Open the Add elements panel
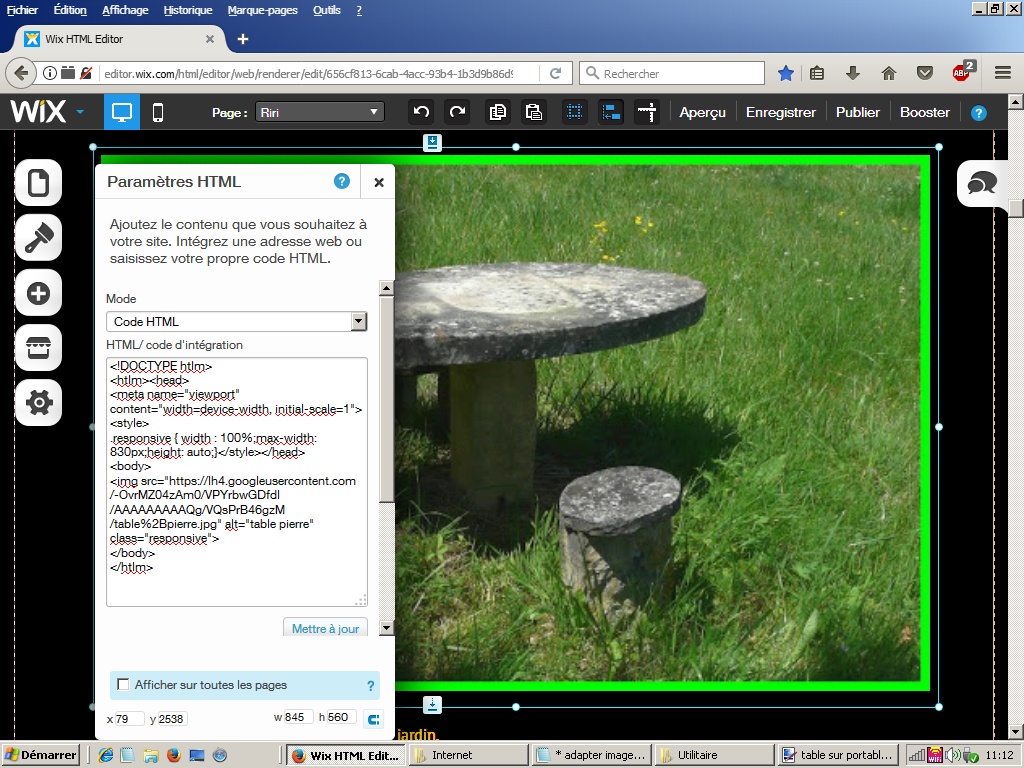Viewport: 1024px width, 768px height. [39, 293]
